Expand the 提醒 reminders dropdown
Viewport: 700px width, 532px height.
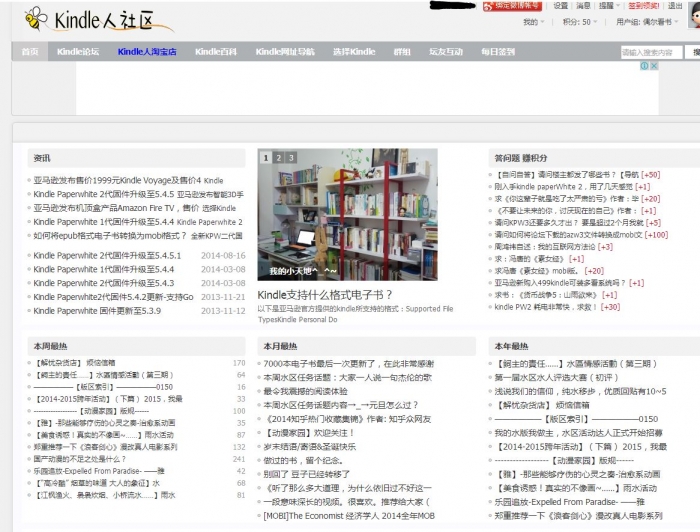coord(609,6)
